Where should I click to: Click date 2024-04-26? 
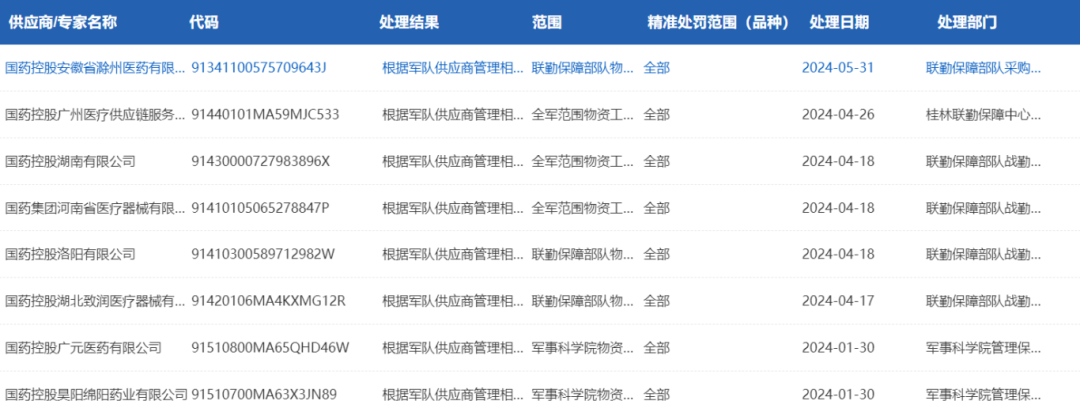click(x=838, y=114)
